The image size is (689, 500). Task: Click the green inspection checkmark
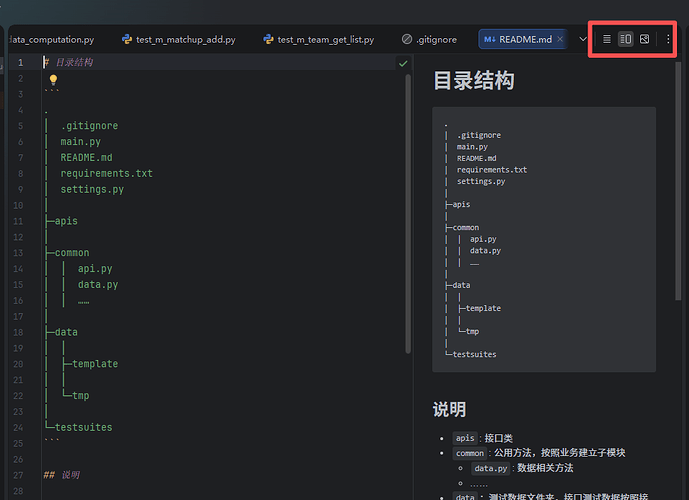[403, 64]
